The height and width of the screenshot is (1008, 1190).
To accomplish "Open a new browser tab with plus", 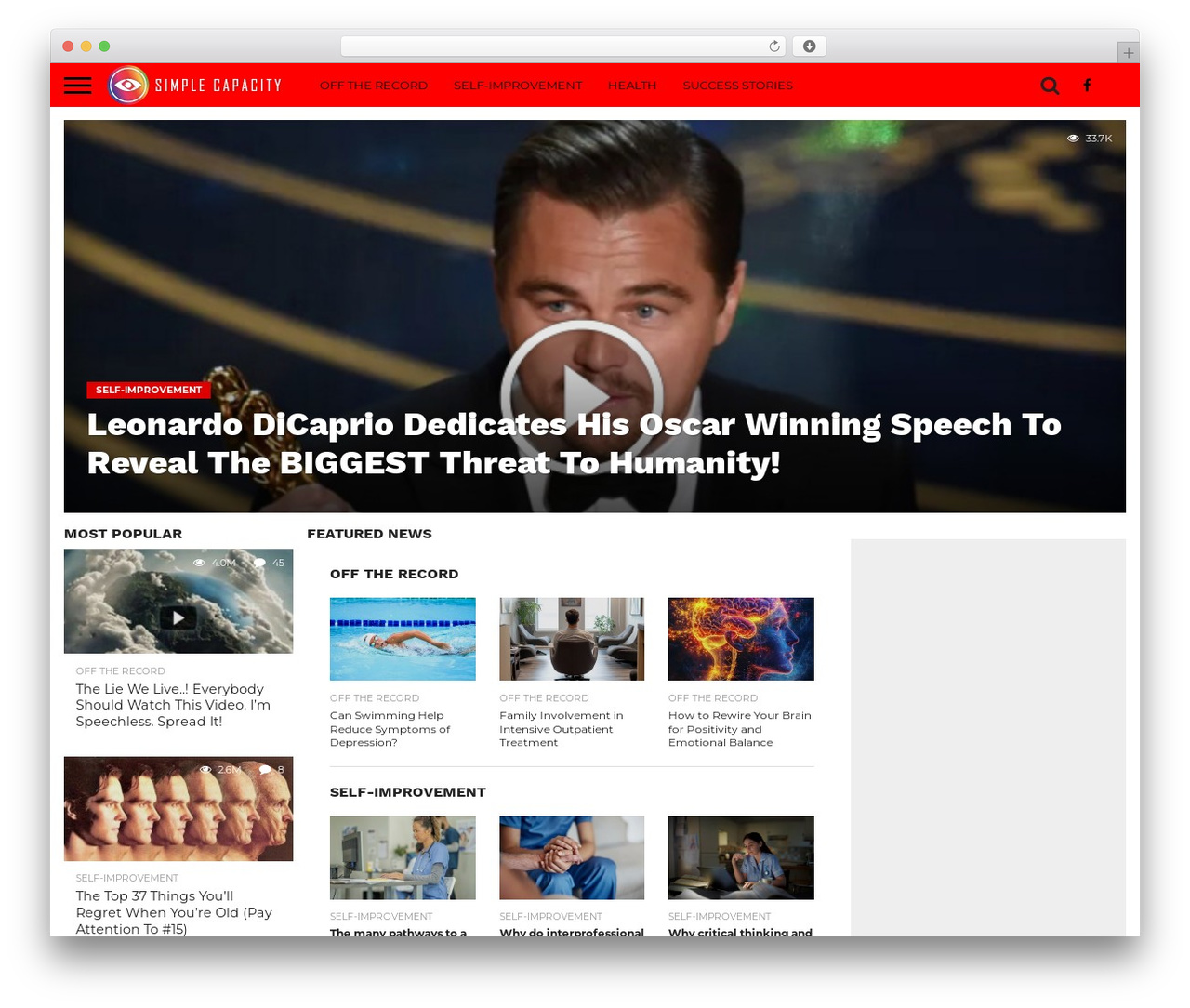I will coord(1128,53).
